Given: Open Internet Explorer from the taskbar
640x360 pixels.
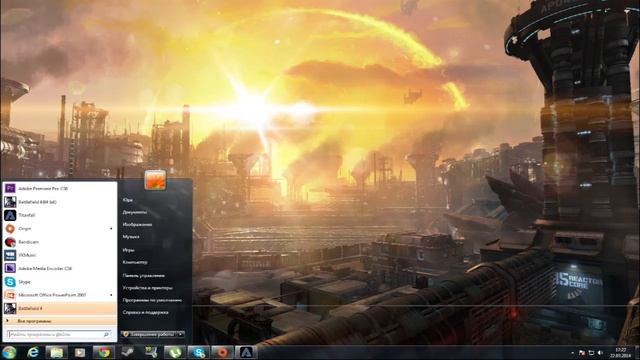Looking at the screenshot, I should pyautogui.click(x=33, y=352).
